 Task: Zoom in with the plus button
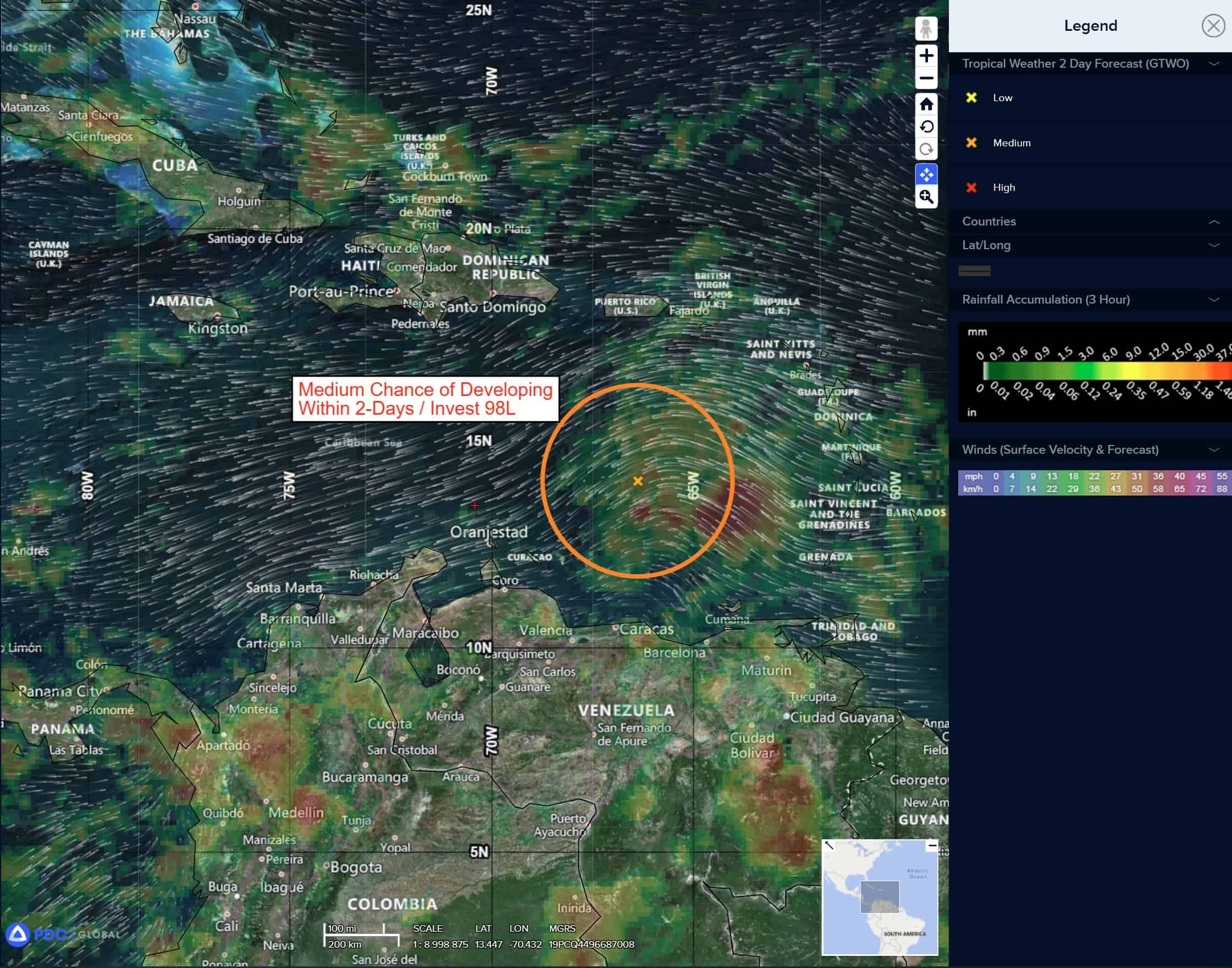tap(926, 56)
